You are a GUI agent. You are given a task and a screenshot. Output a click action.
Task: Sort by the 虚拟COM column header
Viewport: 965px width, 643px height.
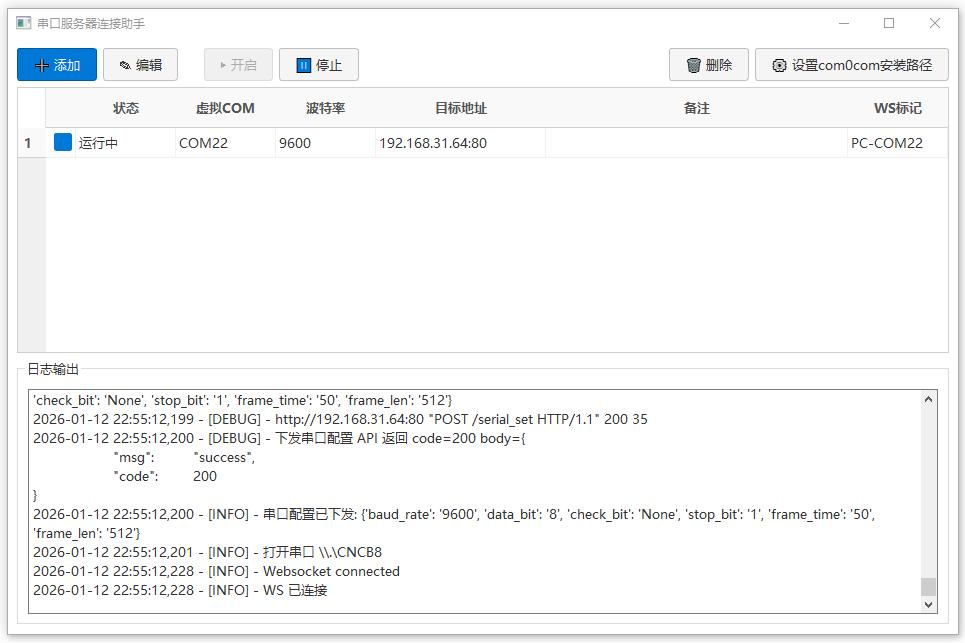(225, 108)
